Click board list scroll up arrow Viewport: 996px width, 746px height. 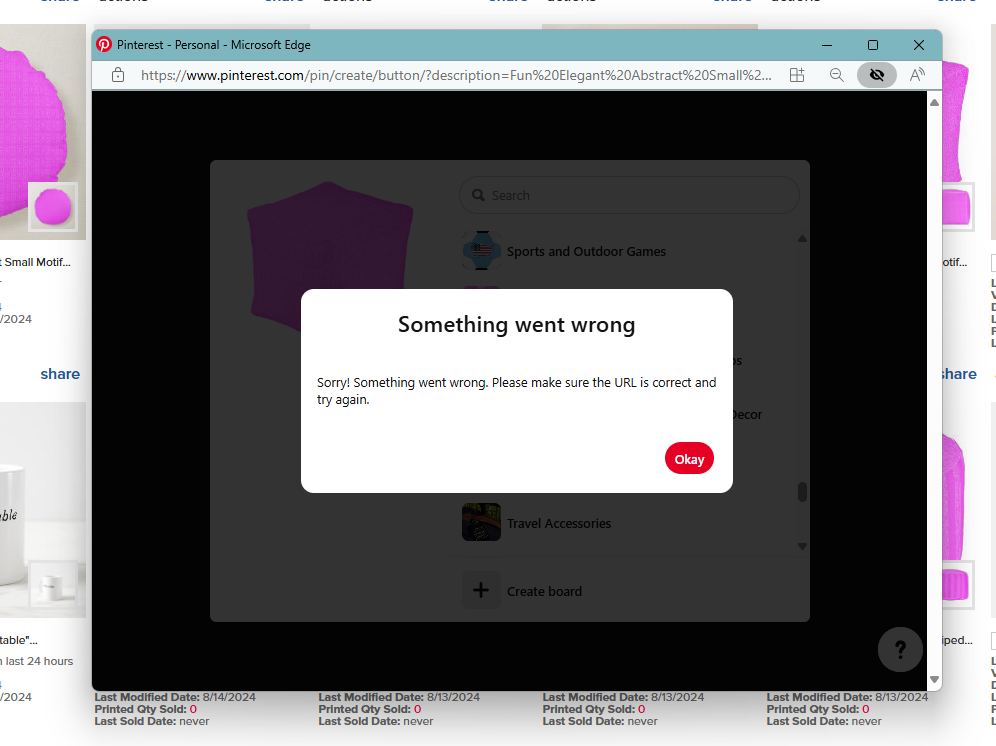point(802,239)
